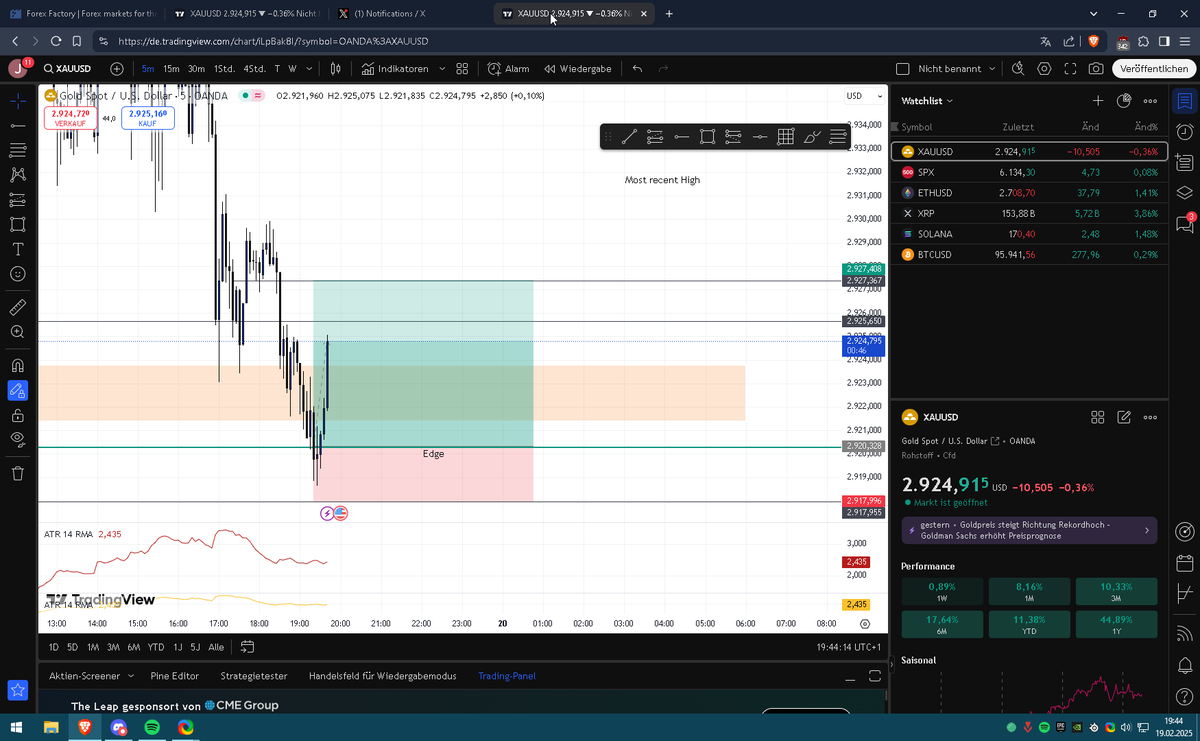Select the brush tool in floating toolbar
Screen dimensions: 1200x741
point(812,137)
